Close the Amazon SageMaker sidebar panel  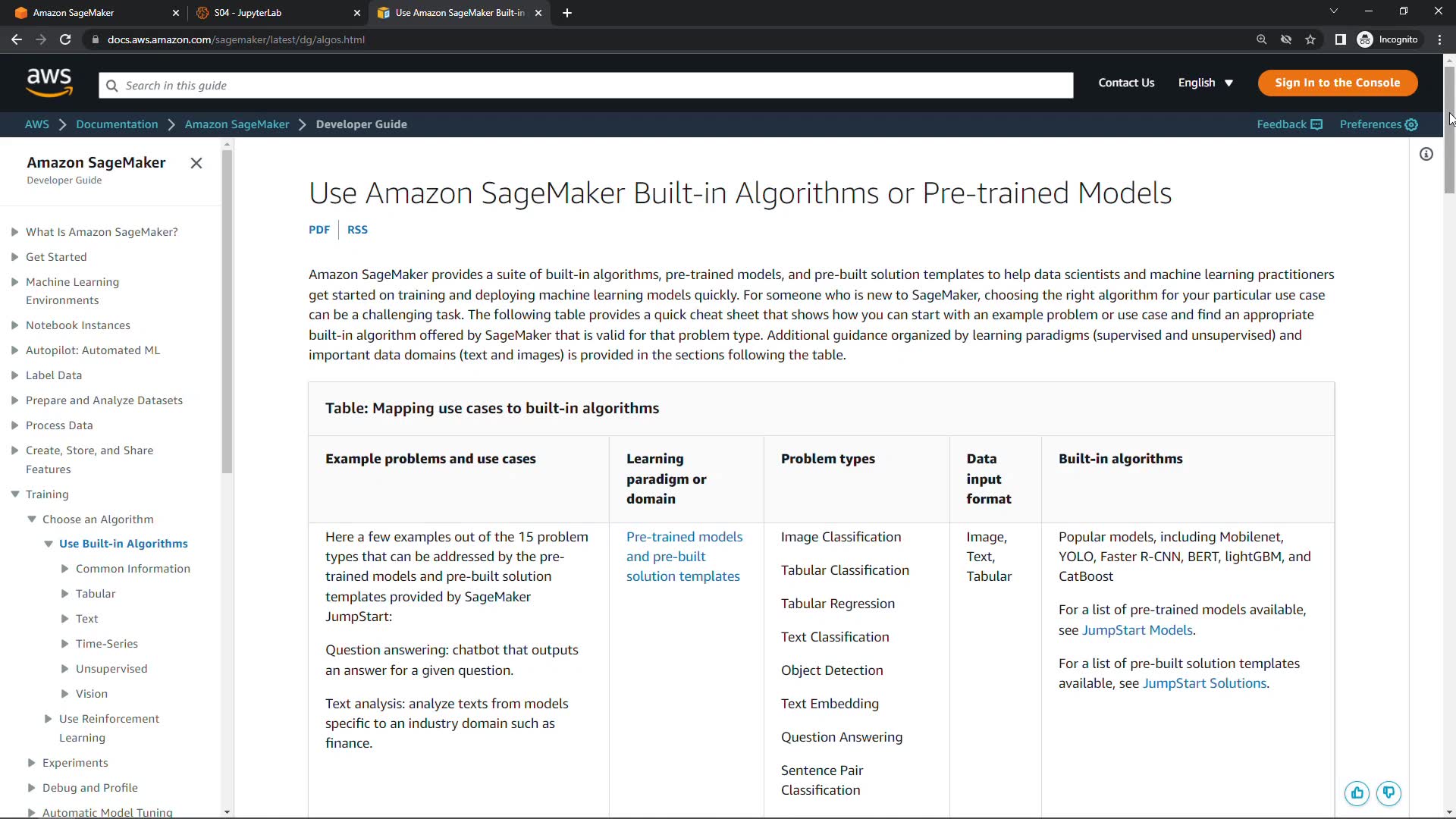coord(196,163)
